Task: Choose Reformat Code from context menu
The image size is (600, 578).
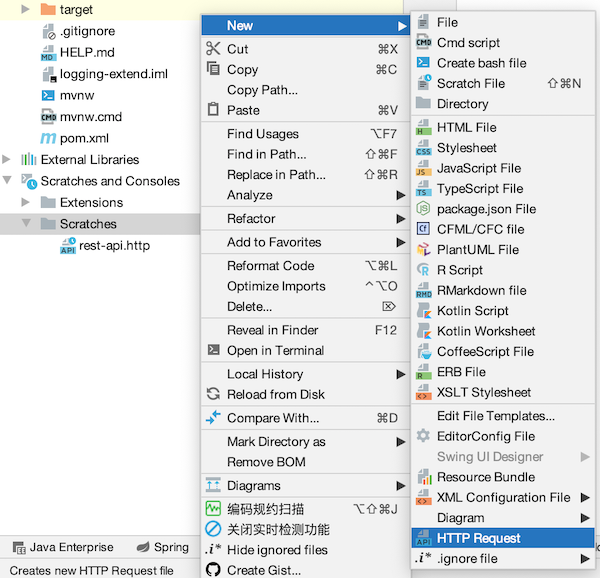Action: (x=270, y=266)
